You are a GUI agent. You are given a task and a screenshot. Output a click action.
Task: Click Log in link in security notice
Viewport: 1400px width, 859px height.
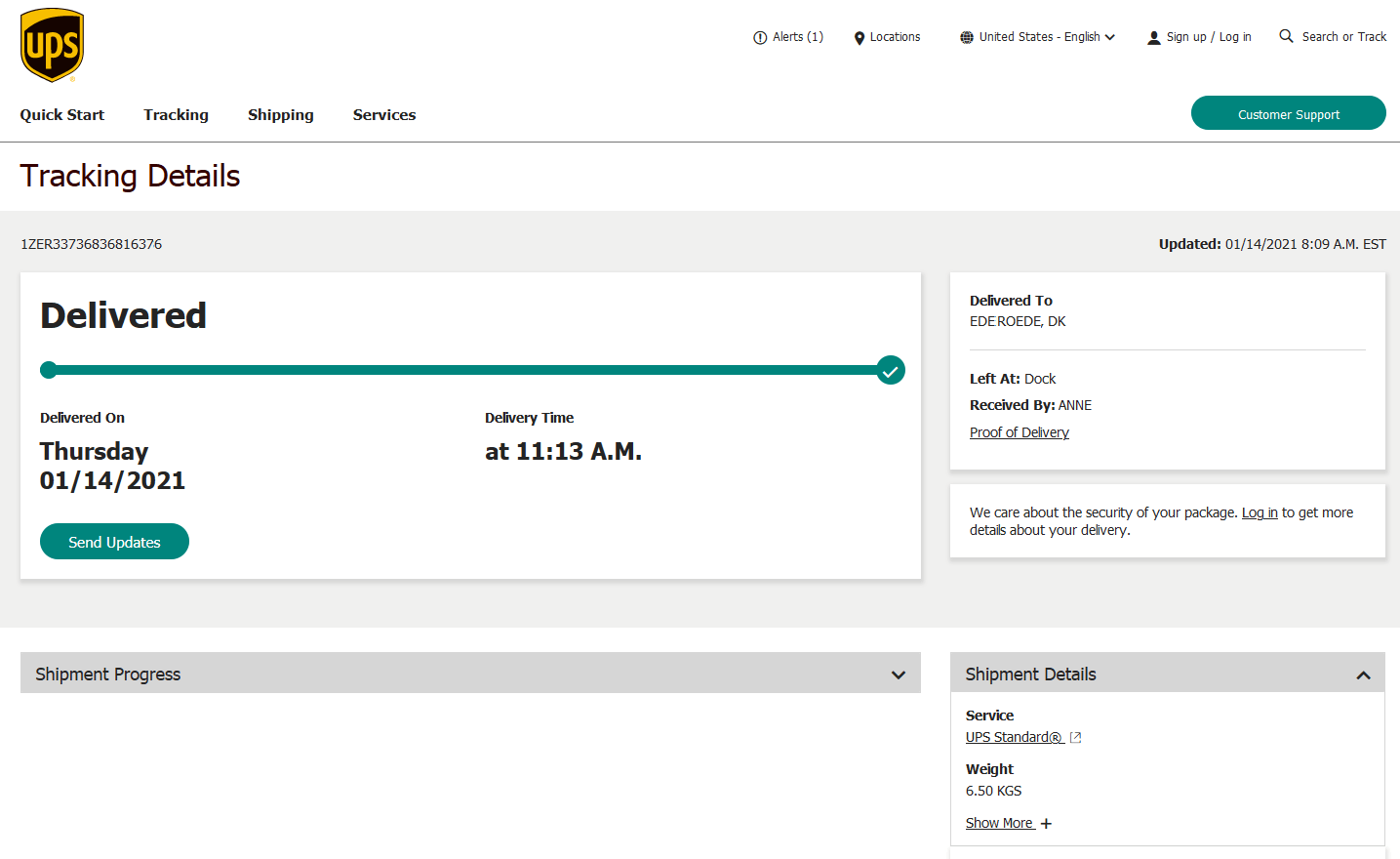point(1260,512)
